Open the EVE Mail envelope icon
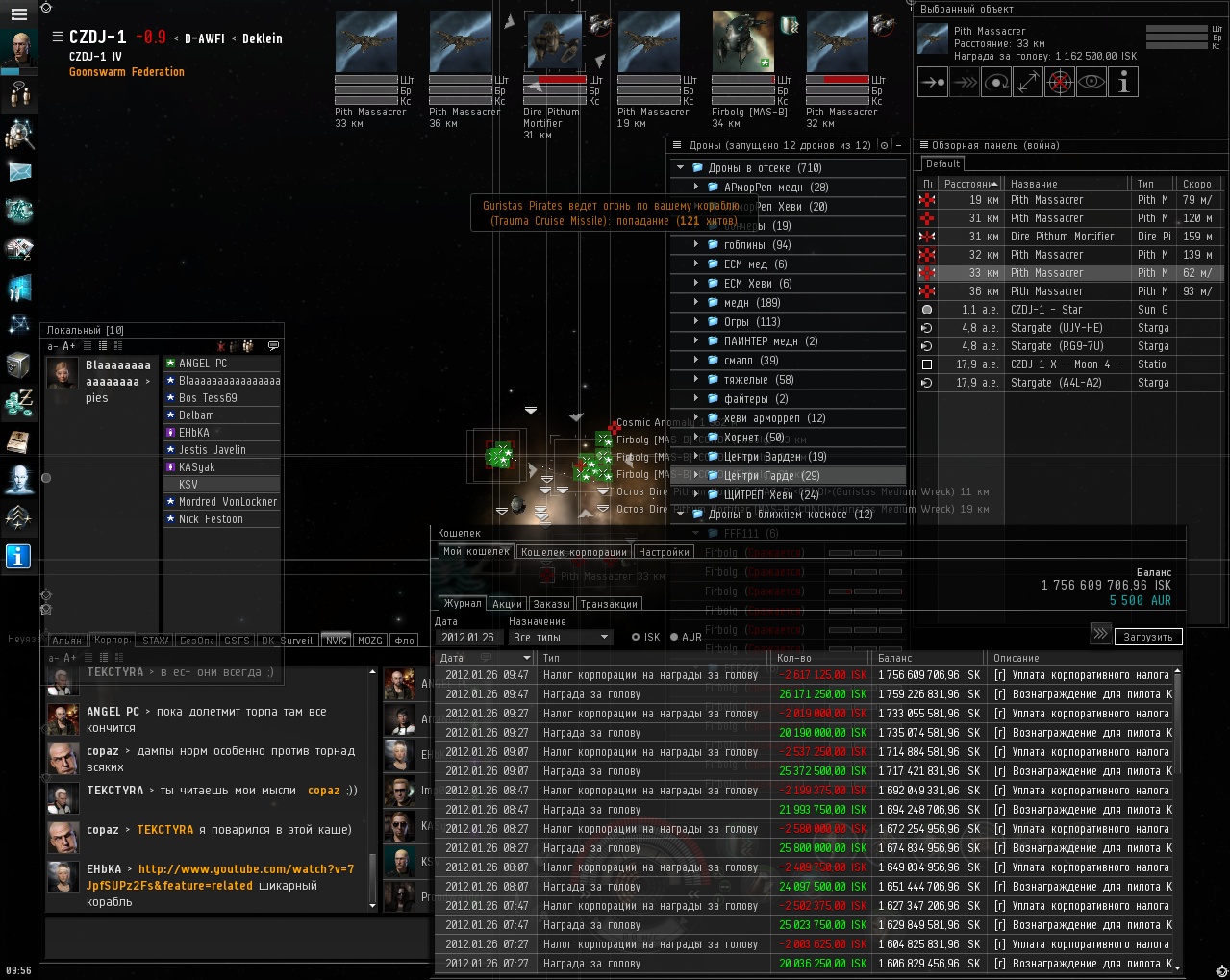The height and width of the screenshot is (980, 1230). (x=19, y=172)
